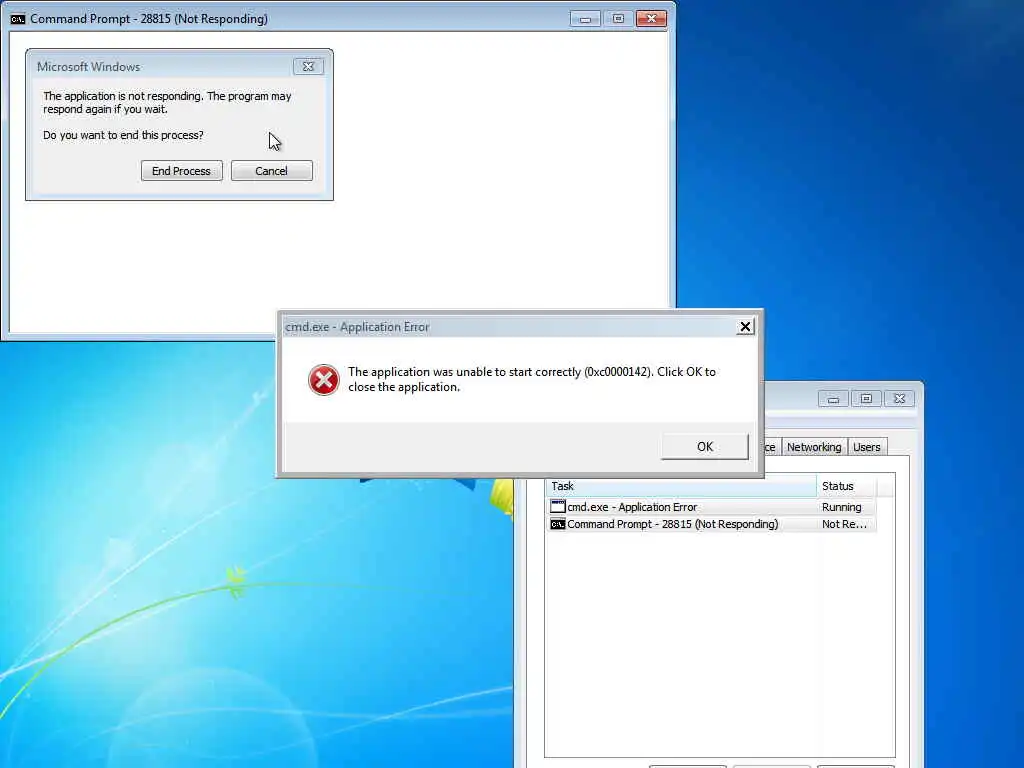
Task: Switch to the Users tab in Task Manager
Action: [867, 447]
